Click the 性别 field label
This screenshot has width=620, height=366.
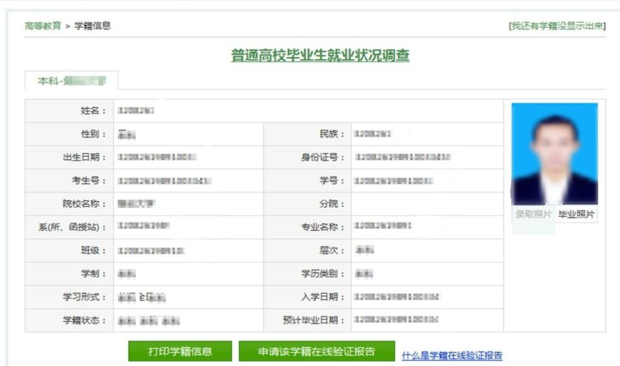(x=93, y=134)
